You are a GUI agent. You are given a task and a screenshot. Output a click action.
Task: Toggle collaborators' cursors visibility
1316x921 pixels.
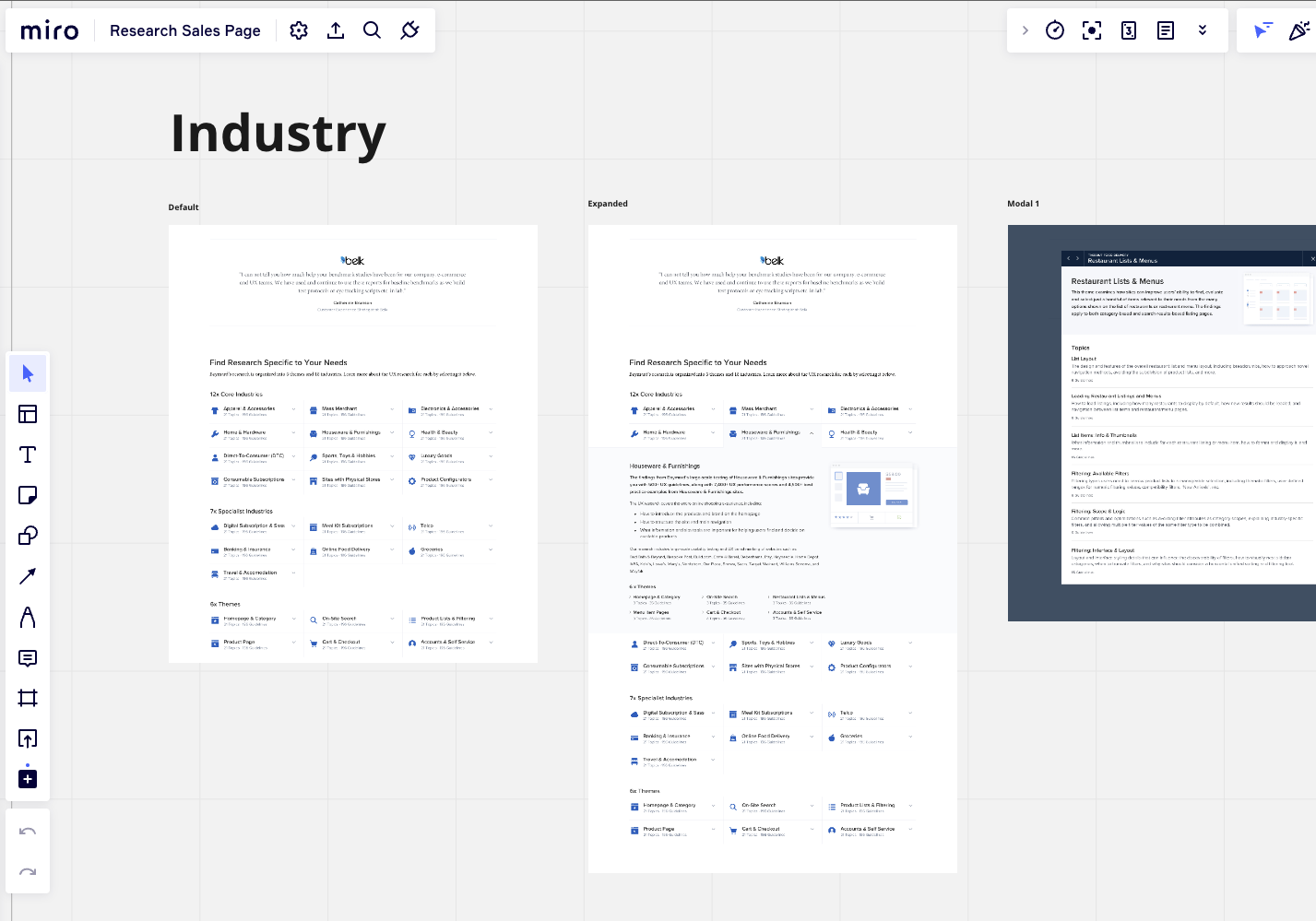1263,30
